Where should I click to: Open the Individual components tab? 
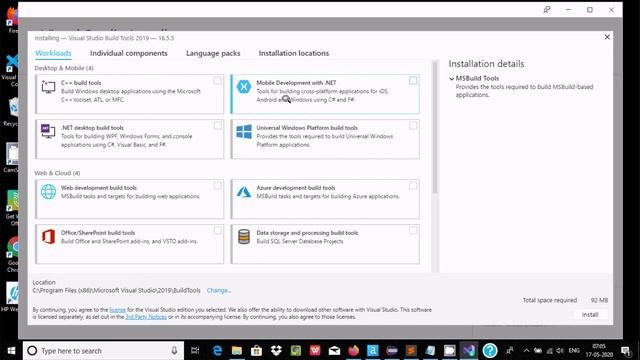coord(129,53)
